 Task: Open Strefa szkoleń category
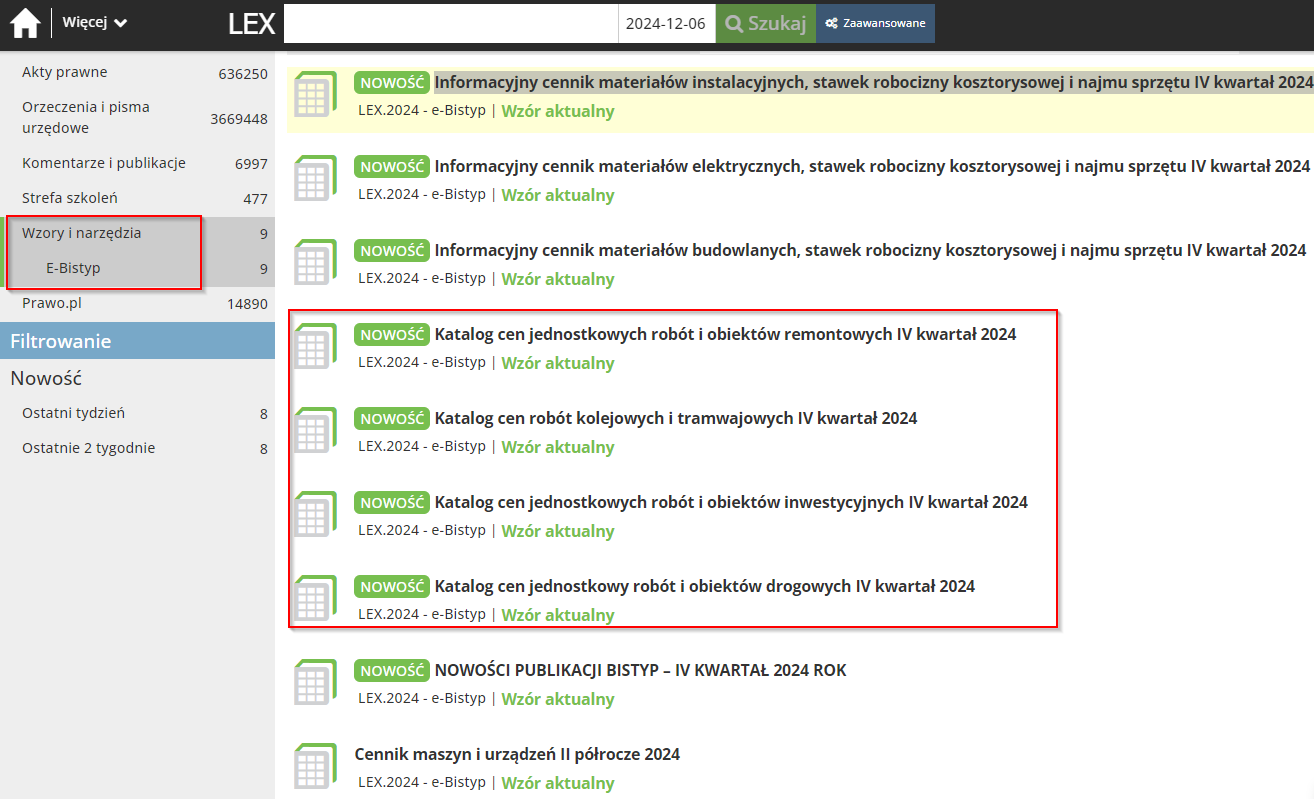tap(70, 198)
